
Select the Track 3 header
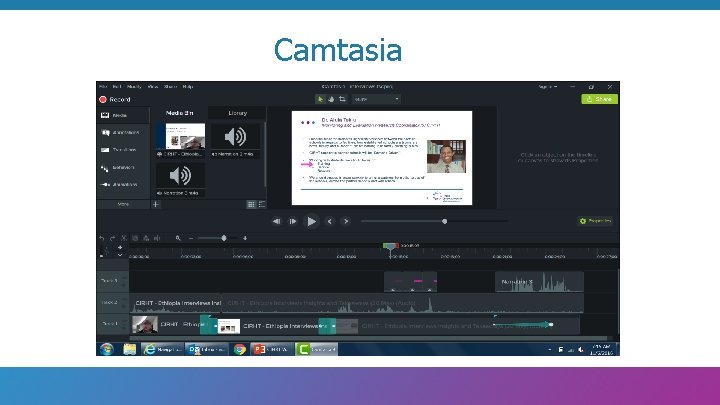pyautogui.click(x=112, y=281)
